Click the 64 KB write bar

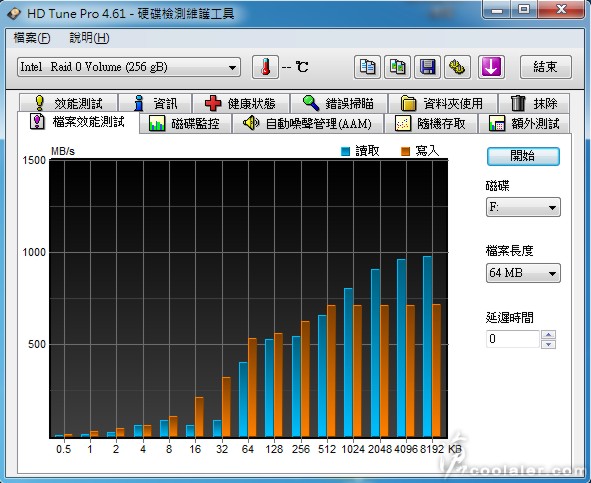252,388
